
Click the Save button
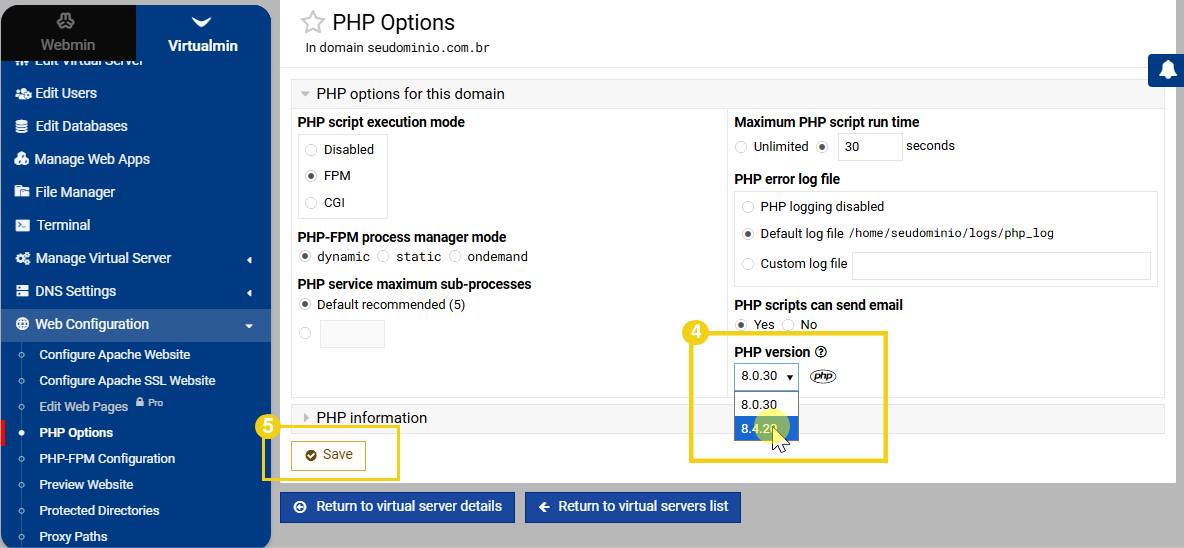[x=328, y=455]
